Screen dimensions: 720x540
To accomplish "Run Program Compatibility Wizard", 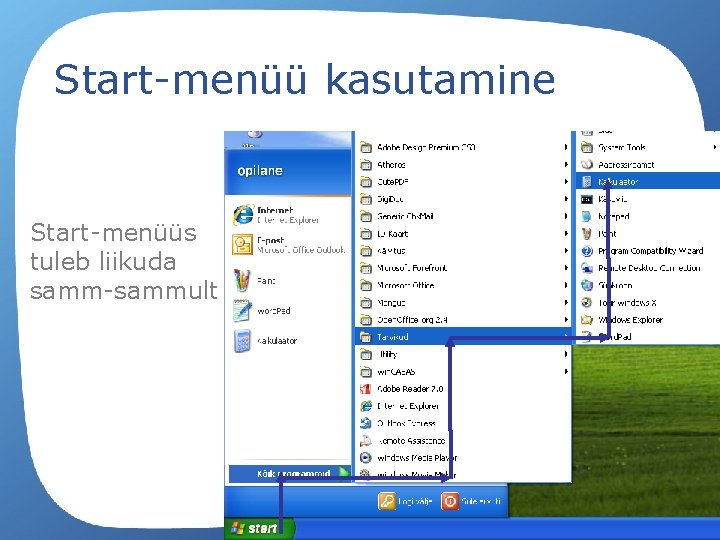I will (x=648, y=251).
